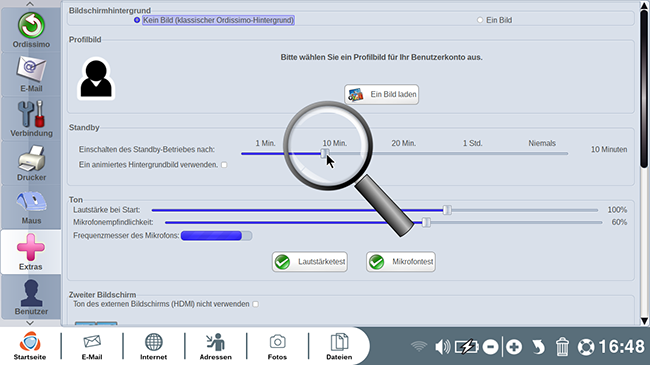Expand sidebar downward with bottom chevron

point(30,323)
